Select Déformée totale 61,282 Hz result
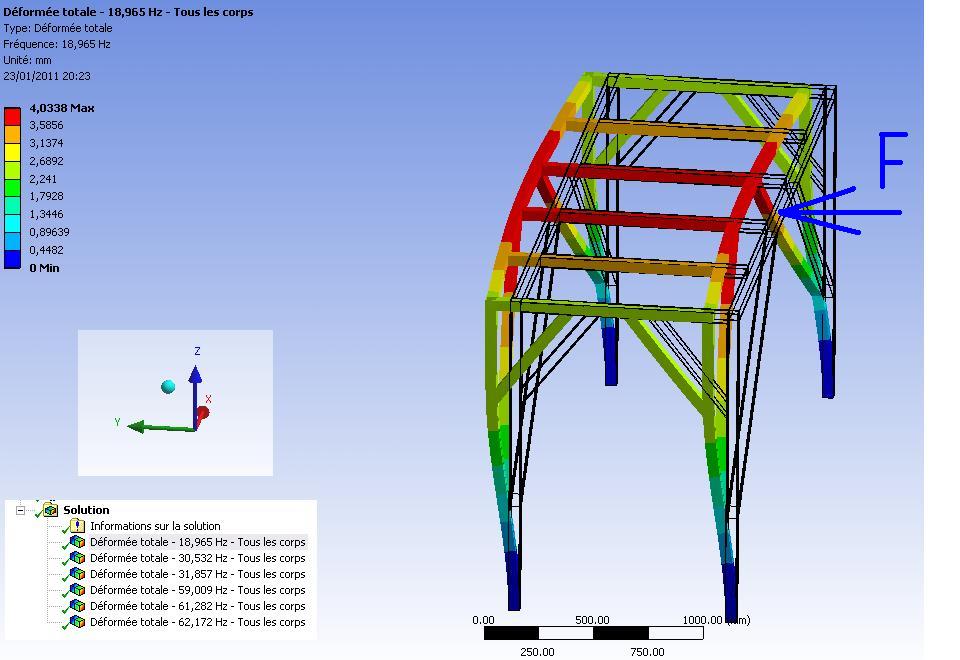Screen dimensions: 960x660 coord(197,606)
